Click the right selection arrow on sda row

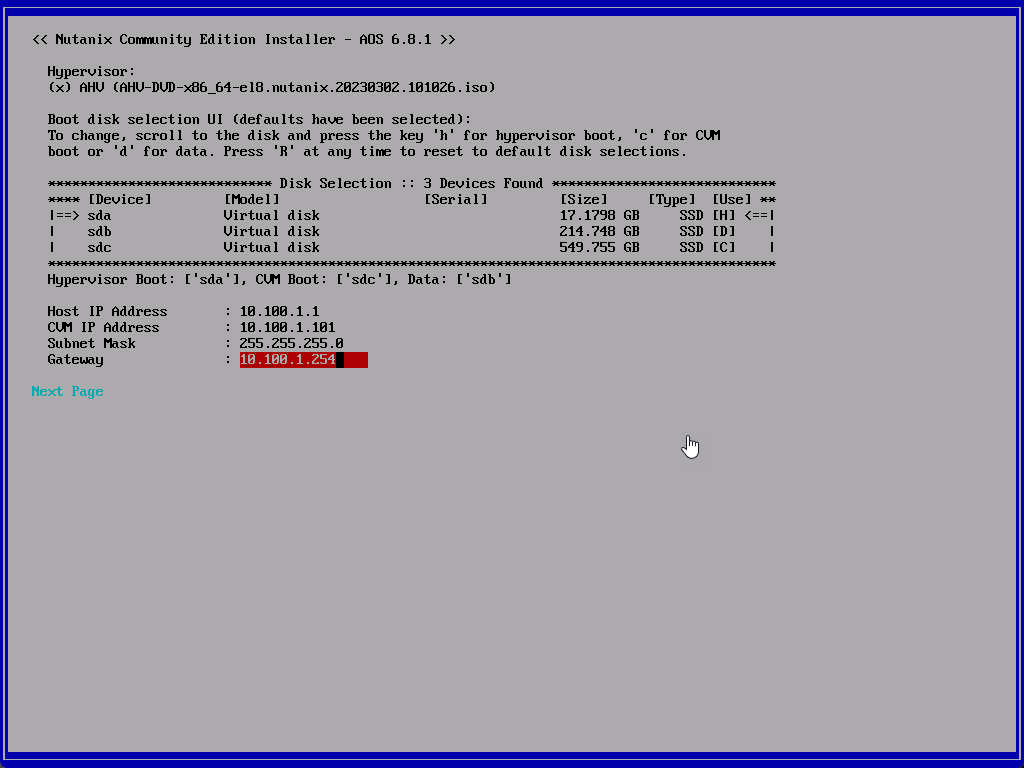coord(759,215)
